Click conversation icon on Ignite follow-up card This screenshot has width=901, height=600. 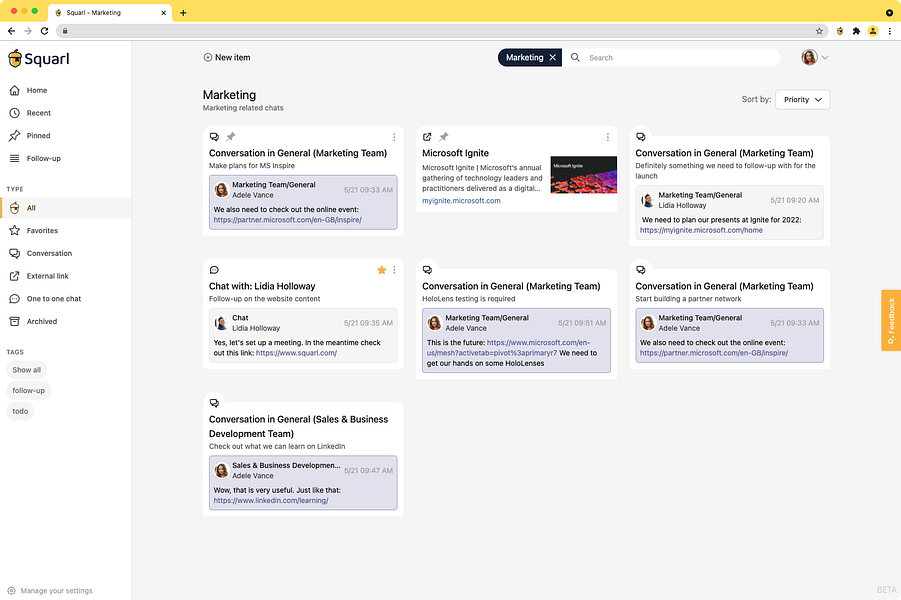[641, 137]
